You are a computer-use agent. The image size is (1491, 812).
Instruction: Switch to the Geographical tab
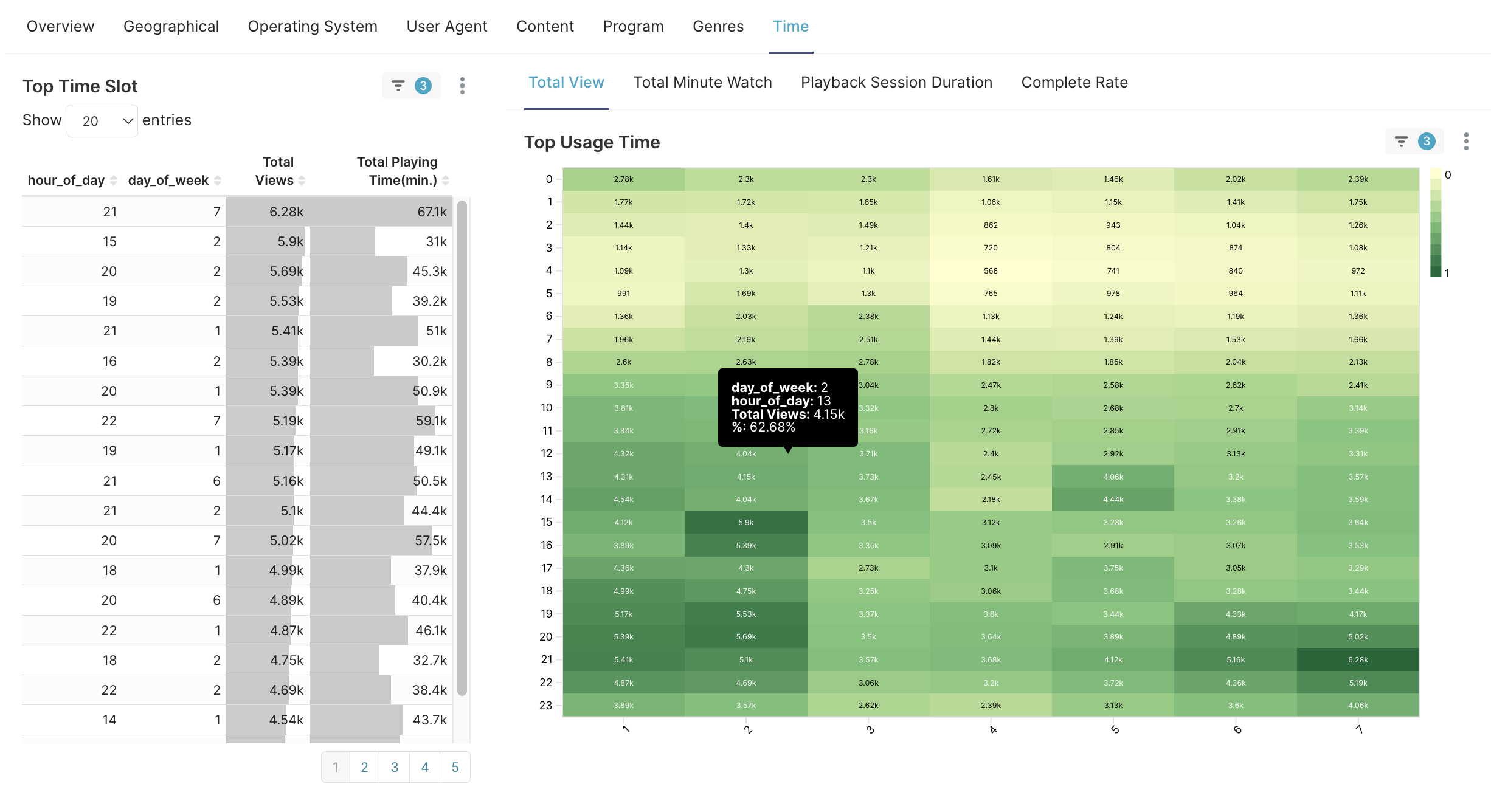click(x=171, y=26)
